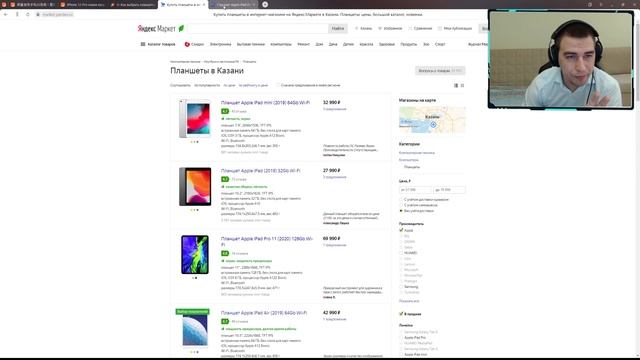Open iPad (2019) 32Gb product image
Image resolution: width=640 pixels, height=360 pixels.
[195, 187]
